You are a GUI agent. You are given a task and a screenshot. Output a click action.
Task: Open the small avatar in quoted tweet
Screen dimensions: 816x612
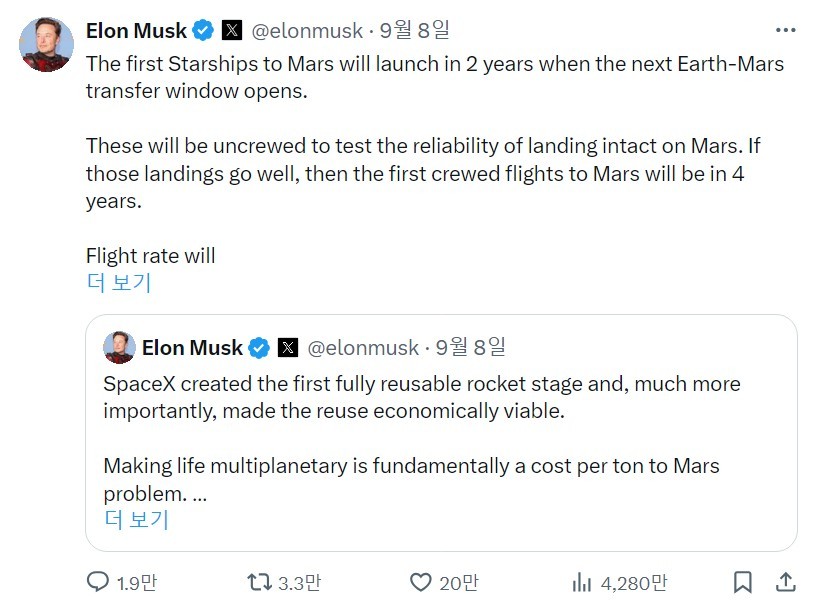point(119,347)
